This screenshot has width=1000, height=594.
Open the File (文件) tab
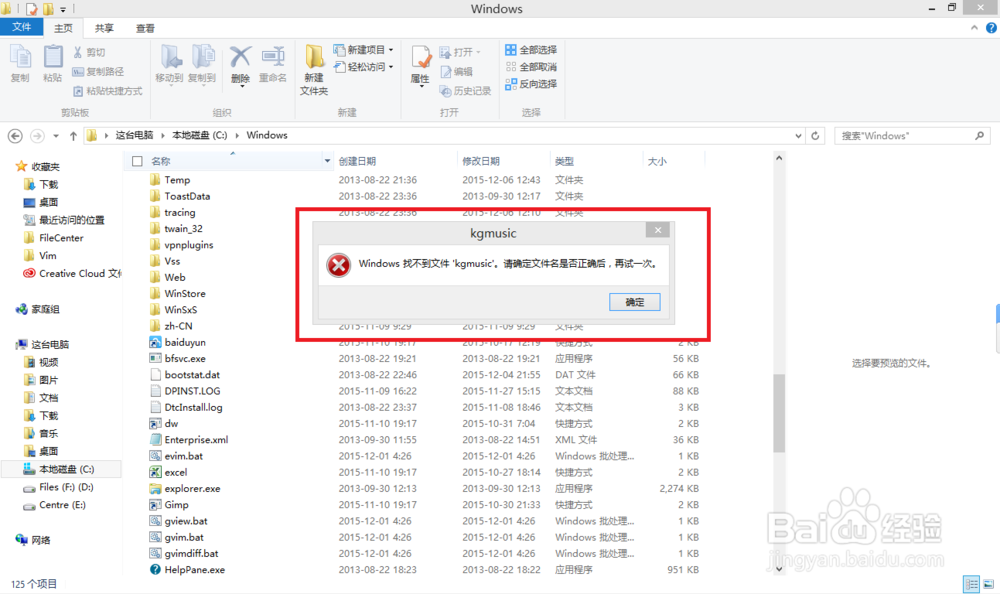22,27
